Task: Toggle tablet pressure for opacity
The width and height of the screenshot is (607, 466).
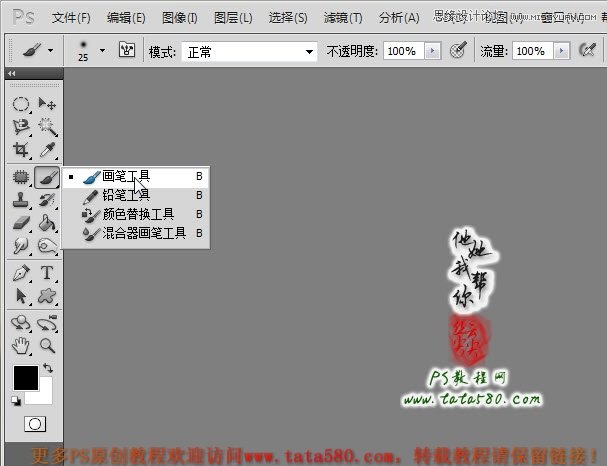Action: click(x=458, y=50)
